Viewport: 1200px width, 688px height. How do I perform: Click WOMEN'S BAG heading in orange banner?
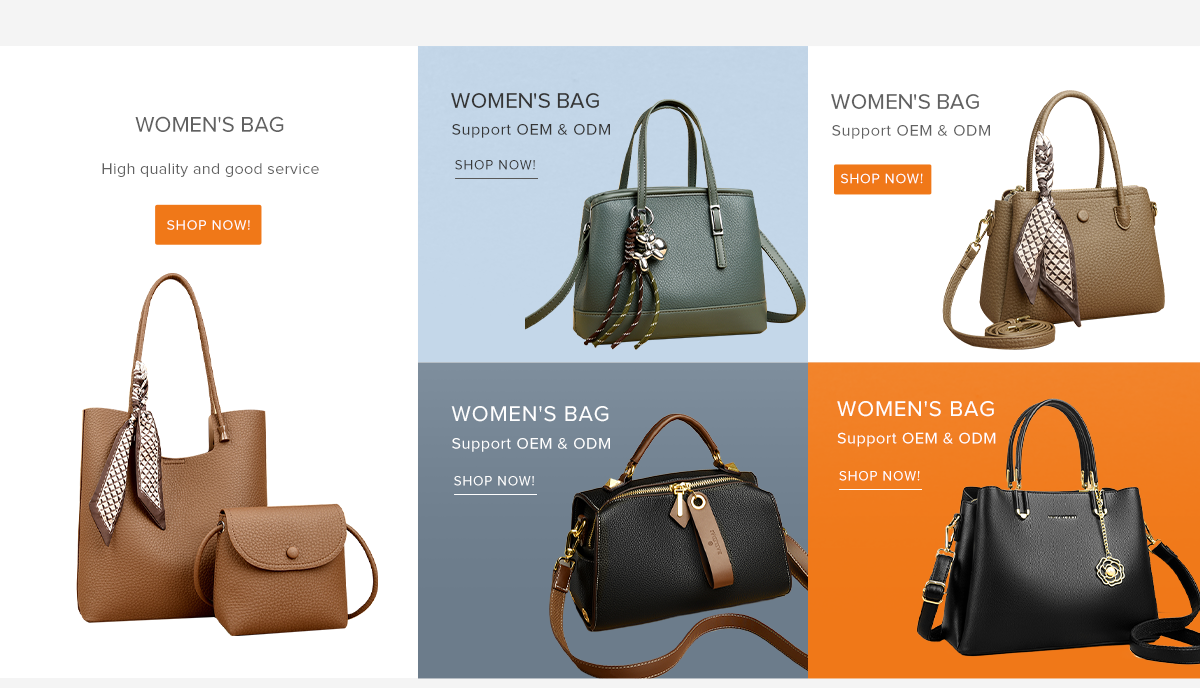coord(916,409)
